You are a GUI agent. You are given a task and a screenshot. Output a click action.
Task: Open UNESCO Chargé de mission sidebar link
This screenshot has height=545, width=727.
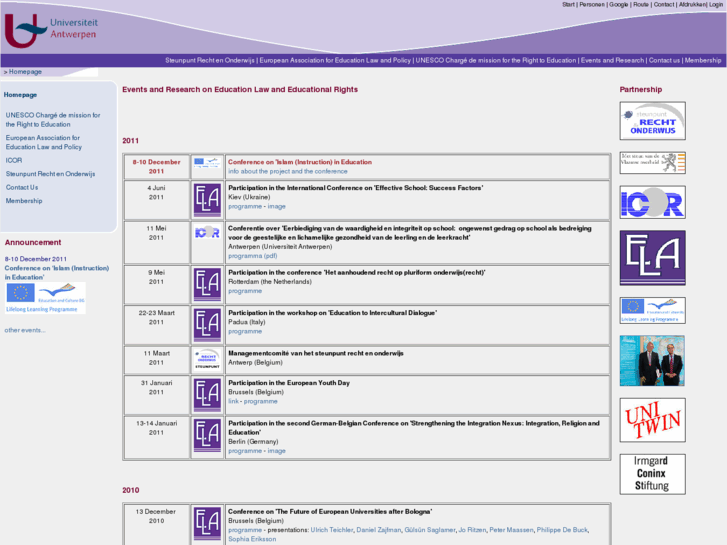[x=53, y=120]
